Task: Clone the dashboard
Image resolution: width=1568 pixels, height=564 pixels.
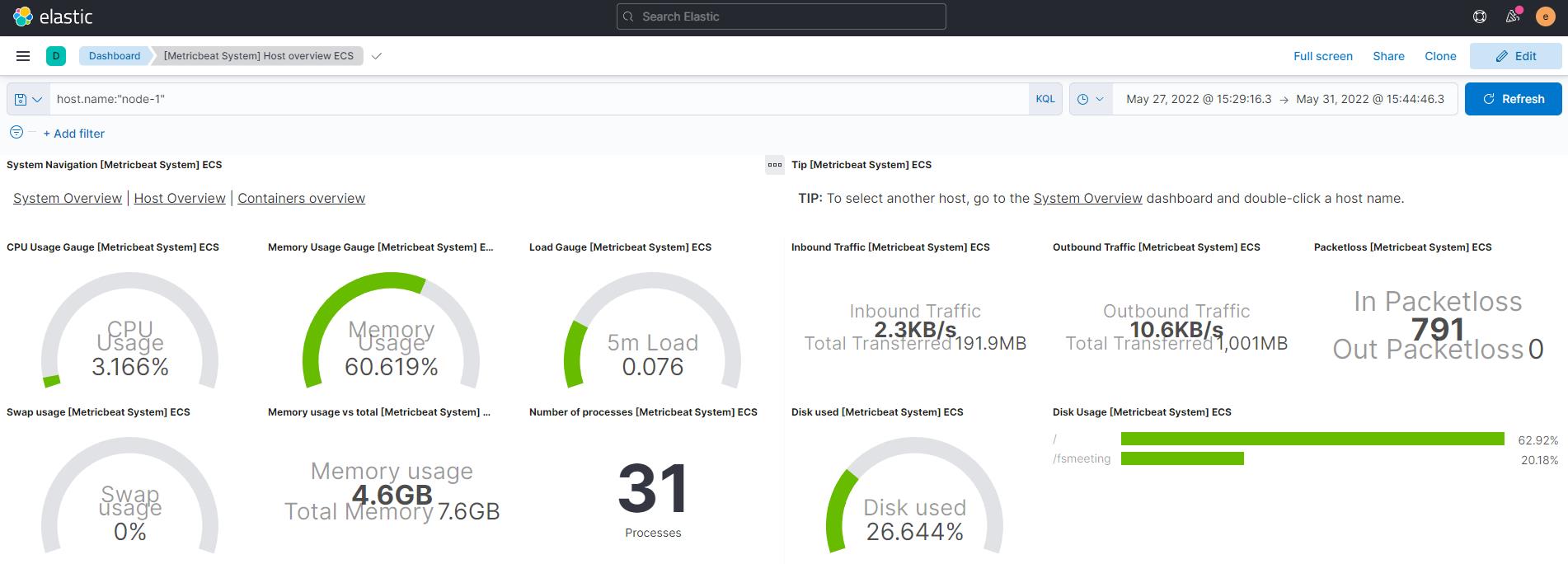Action: [x=1440, y=56]
